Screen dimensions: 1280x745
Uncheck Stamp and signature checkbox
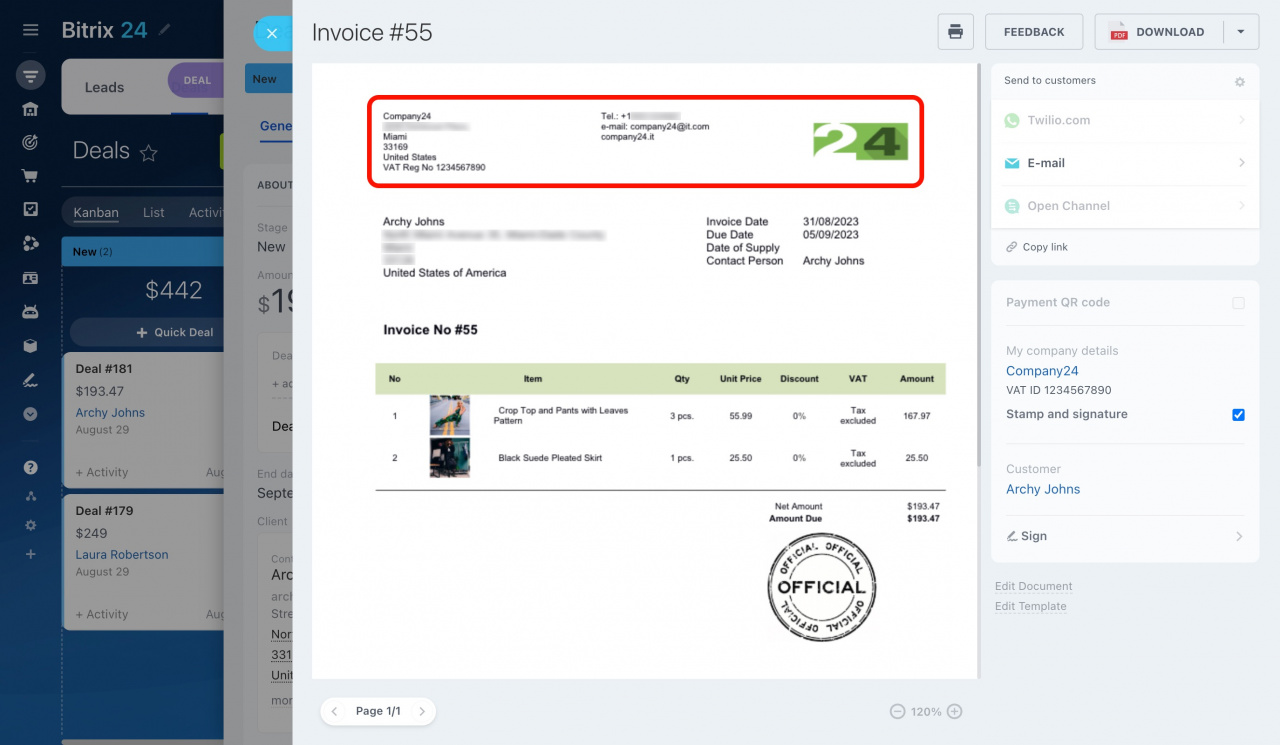1238,415
